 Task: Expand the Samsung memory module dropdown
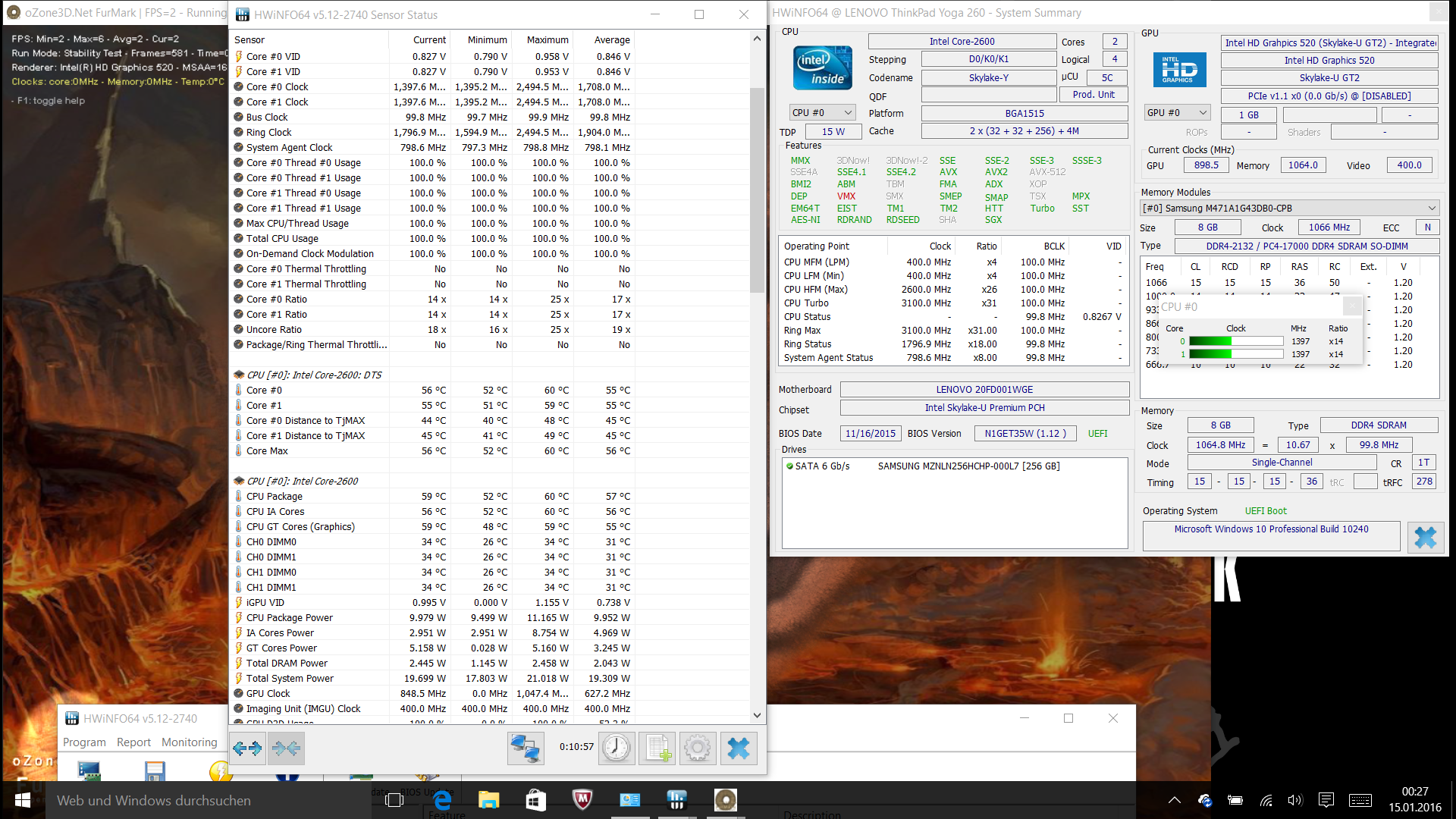tap(1290, 208)
